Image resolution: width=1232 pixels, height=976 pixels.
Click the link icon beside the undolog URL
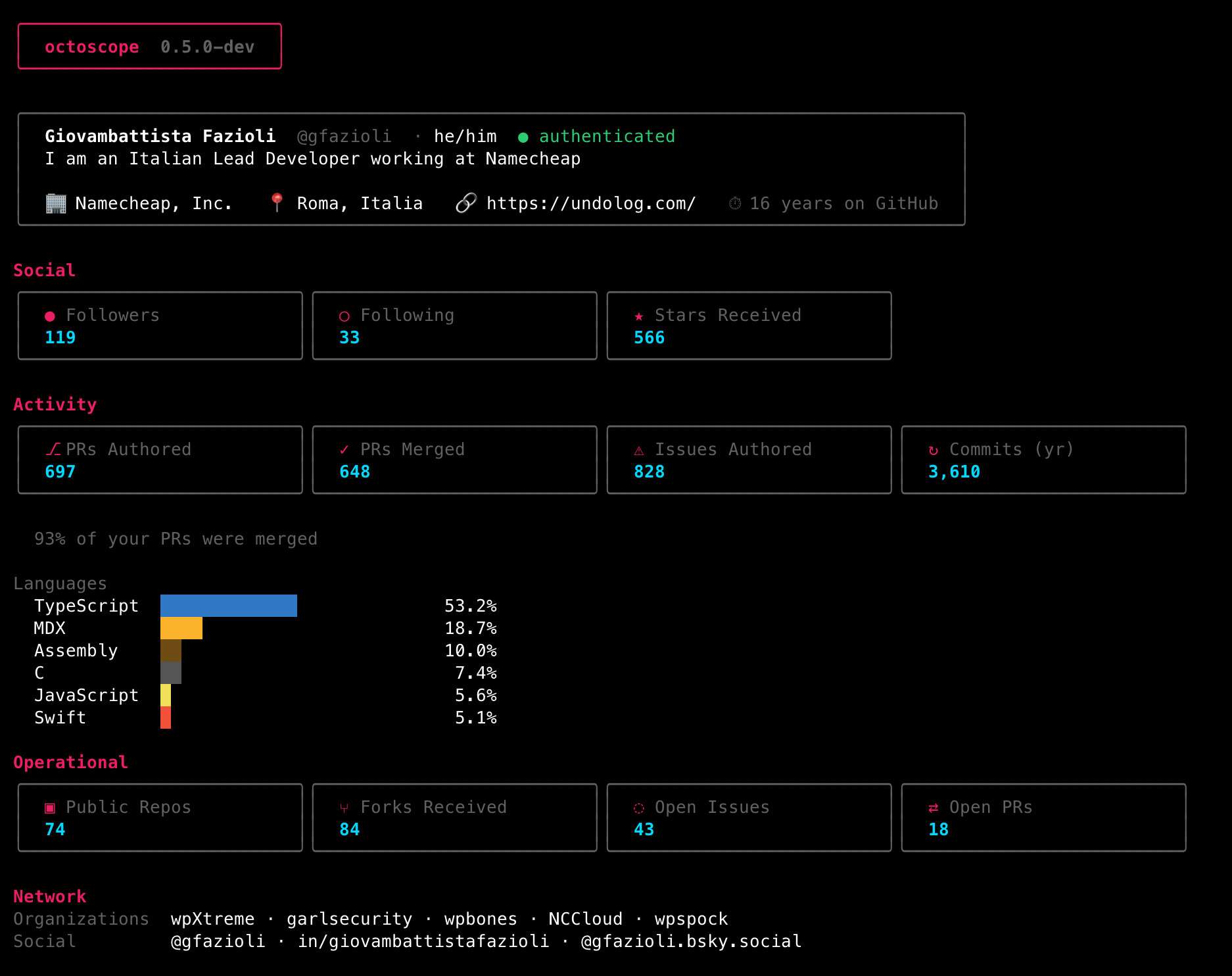467,203
